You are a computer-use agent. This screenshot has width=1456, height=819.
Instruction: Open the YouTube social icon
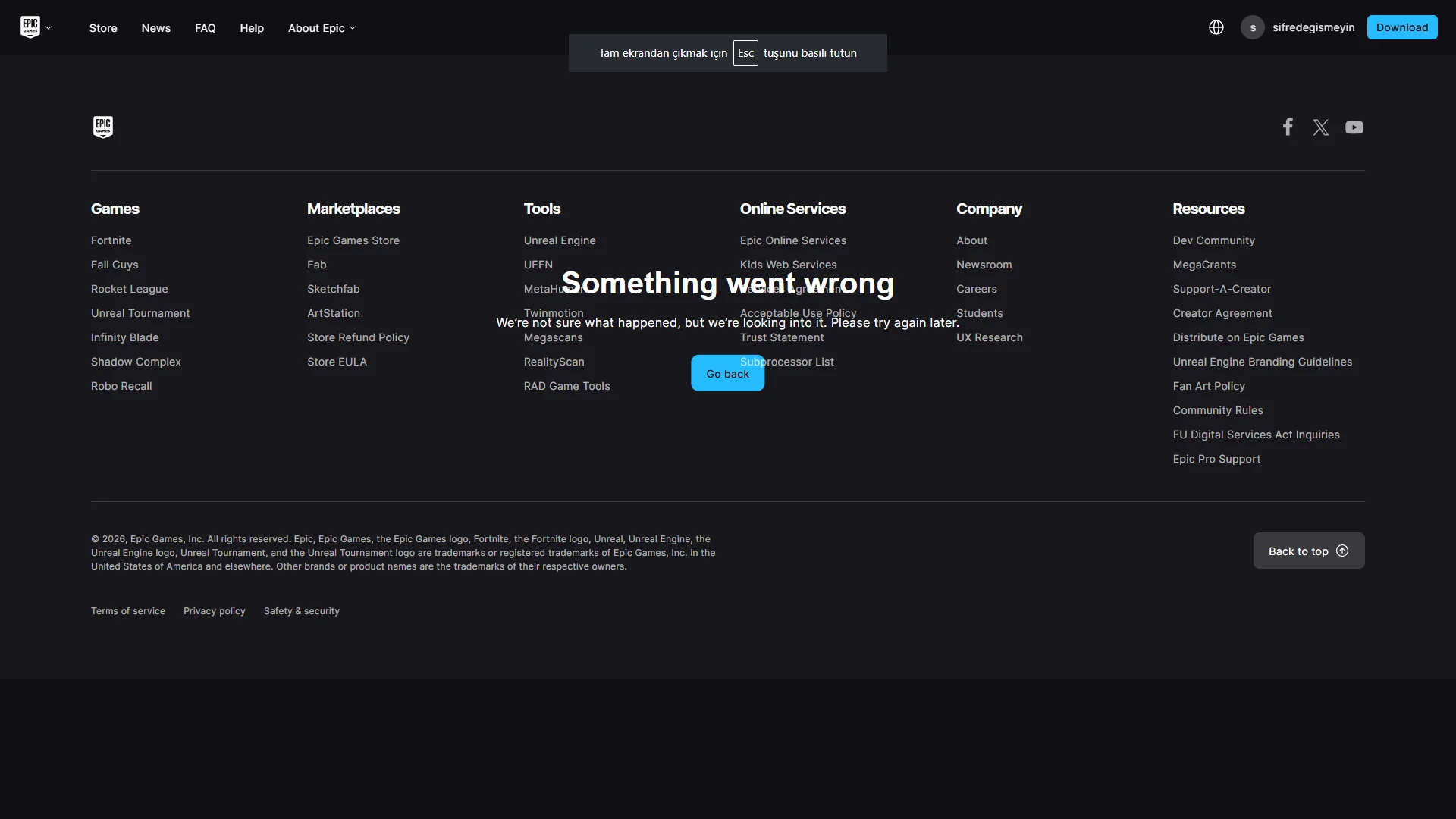click(1354, 127)
